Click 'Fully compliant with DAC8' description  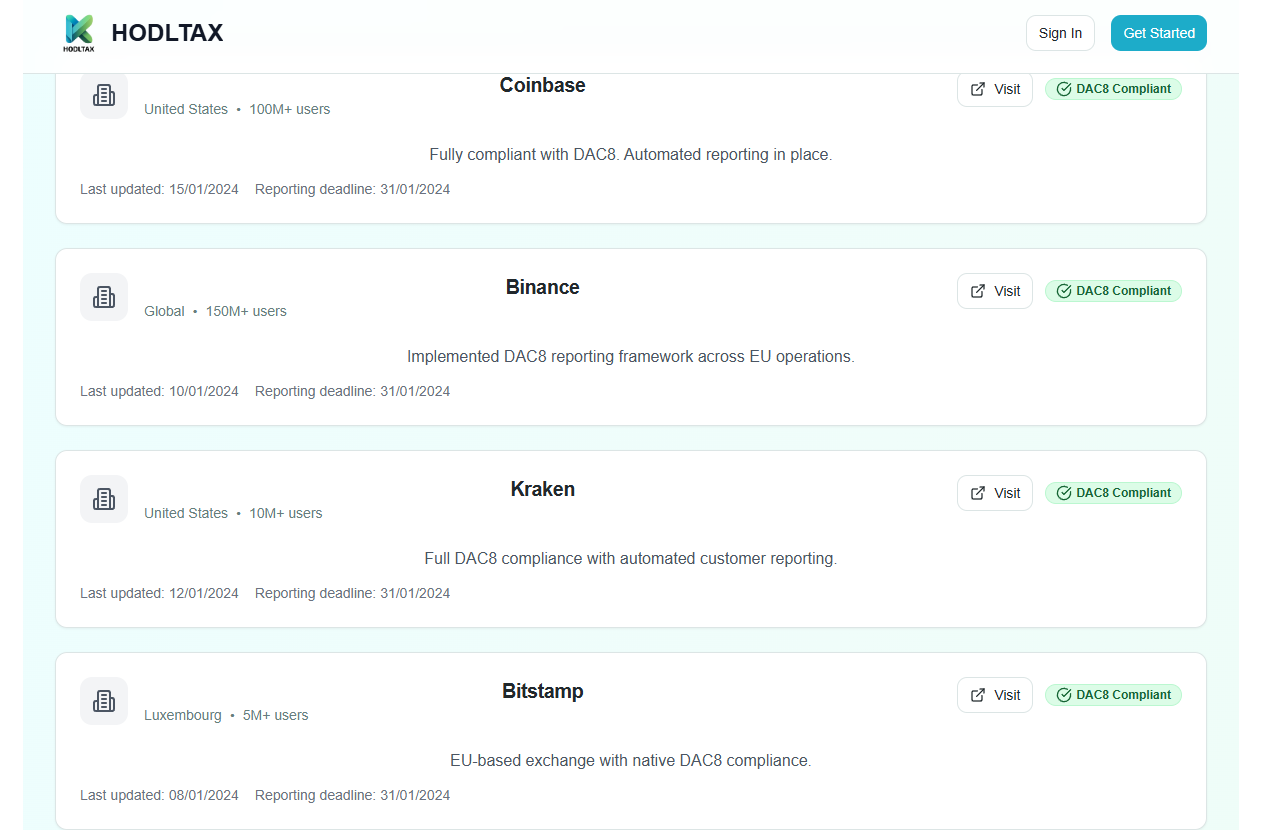pyautogui.click(x=631, y=154)
